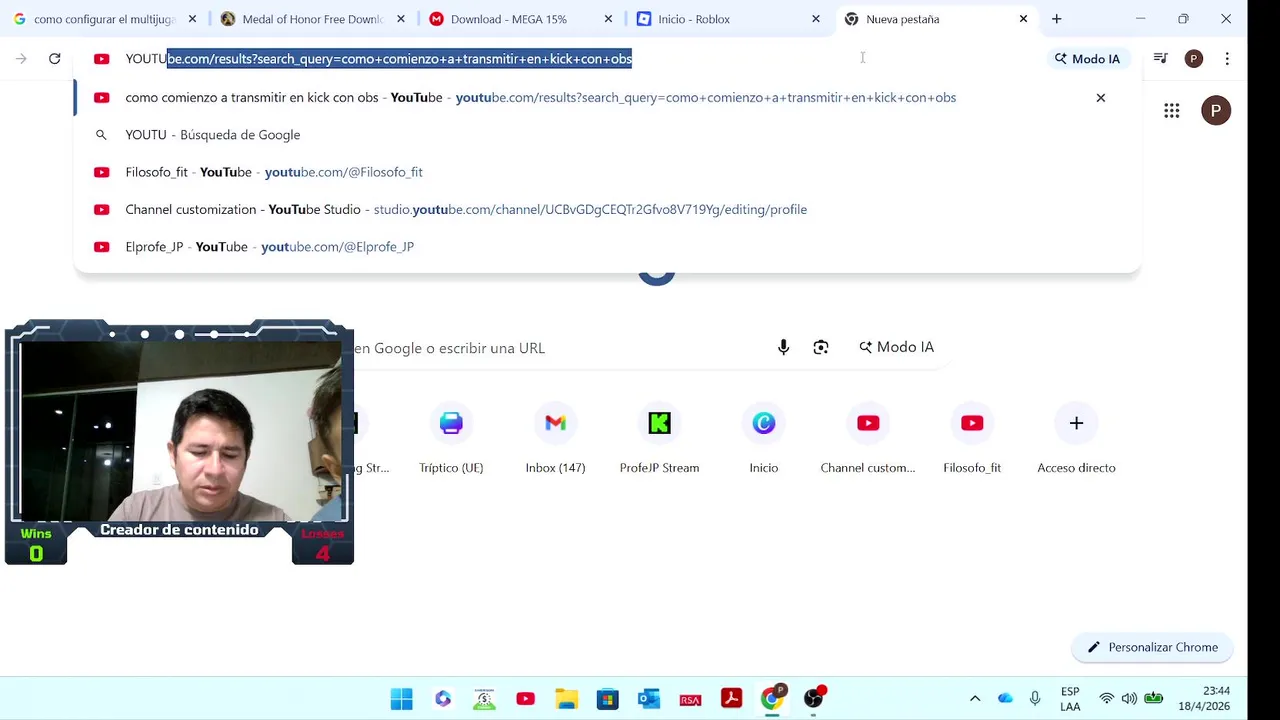Click Modo IA button in address bar

[x=1087, y=59]
